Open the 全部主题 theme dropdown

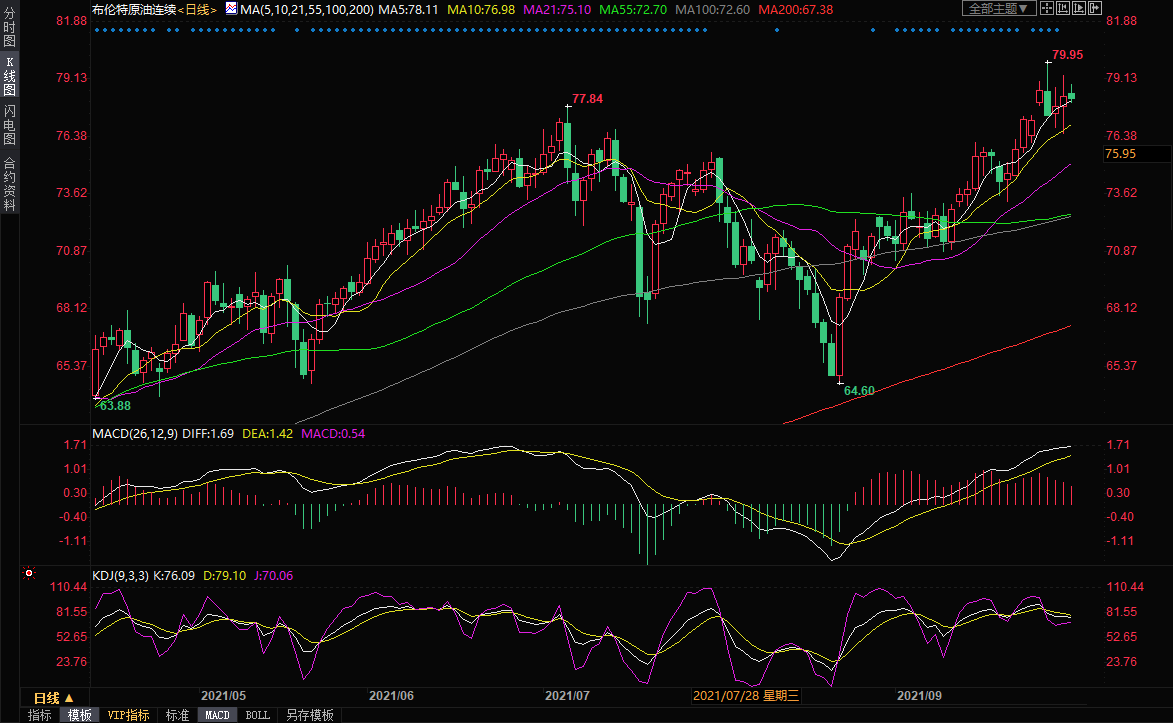997,8
